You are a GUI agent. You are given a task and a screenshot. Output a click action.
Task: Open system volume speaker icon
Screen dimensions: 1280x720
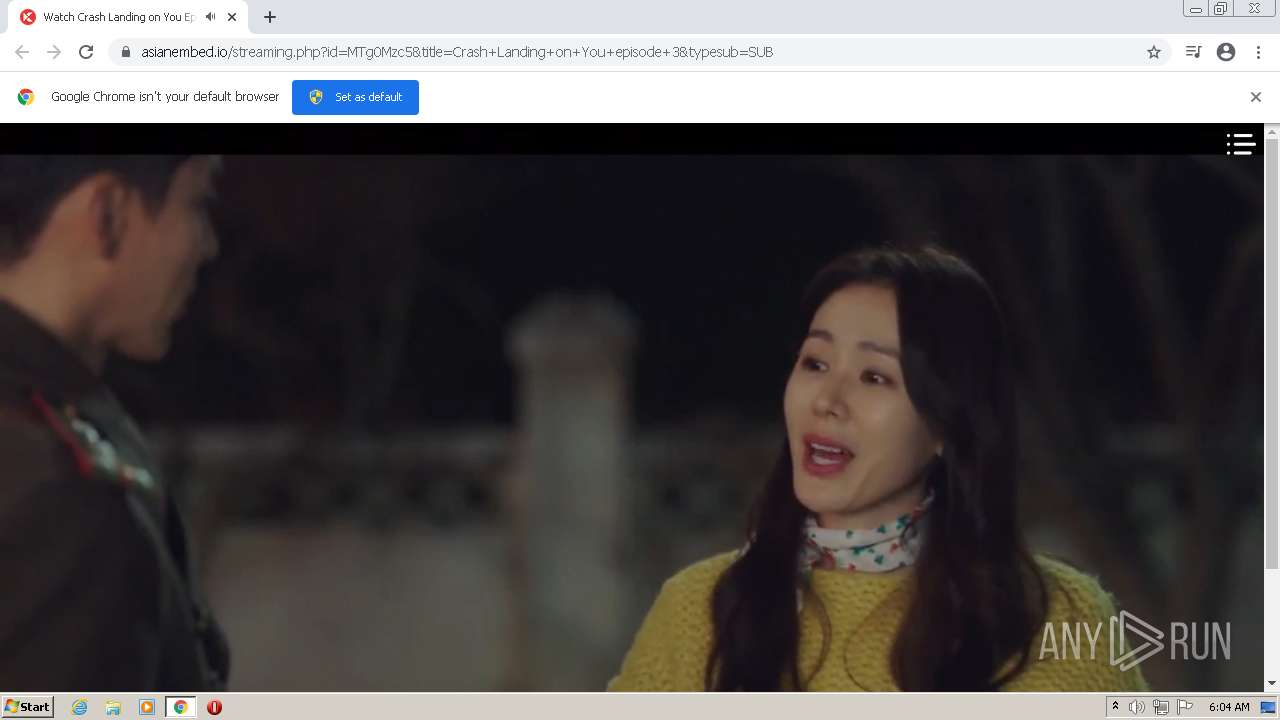[1137, 707]
